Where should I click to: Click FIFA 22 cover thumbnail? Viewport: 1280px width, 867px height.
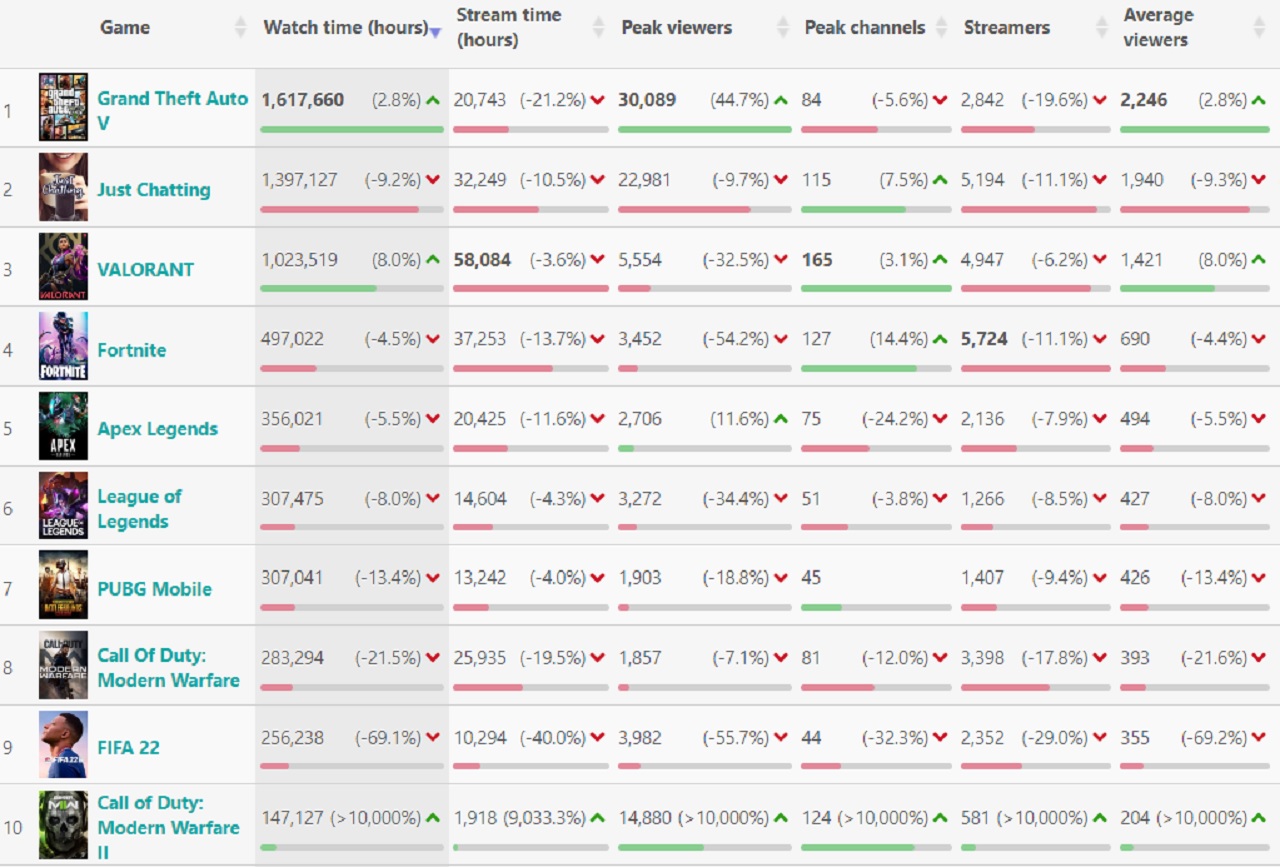(x=63, y=744)
